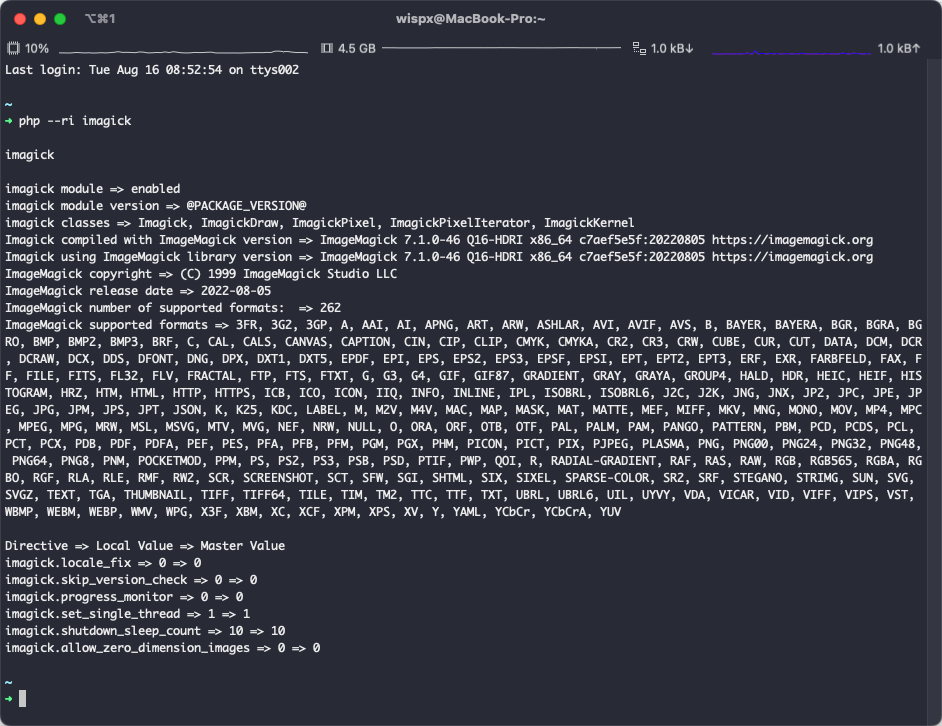Click release date value 2022-08-05

[236, 291]
